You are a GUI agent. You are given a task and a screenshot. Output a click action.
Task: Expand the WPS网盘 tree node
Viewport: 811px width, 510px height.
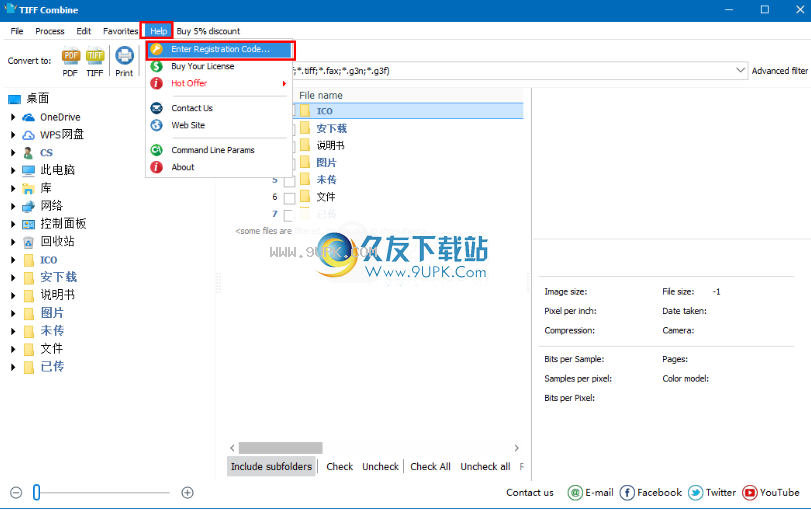[13, 135]
